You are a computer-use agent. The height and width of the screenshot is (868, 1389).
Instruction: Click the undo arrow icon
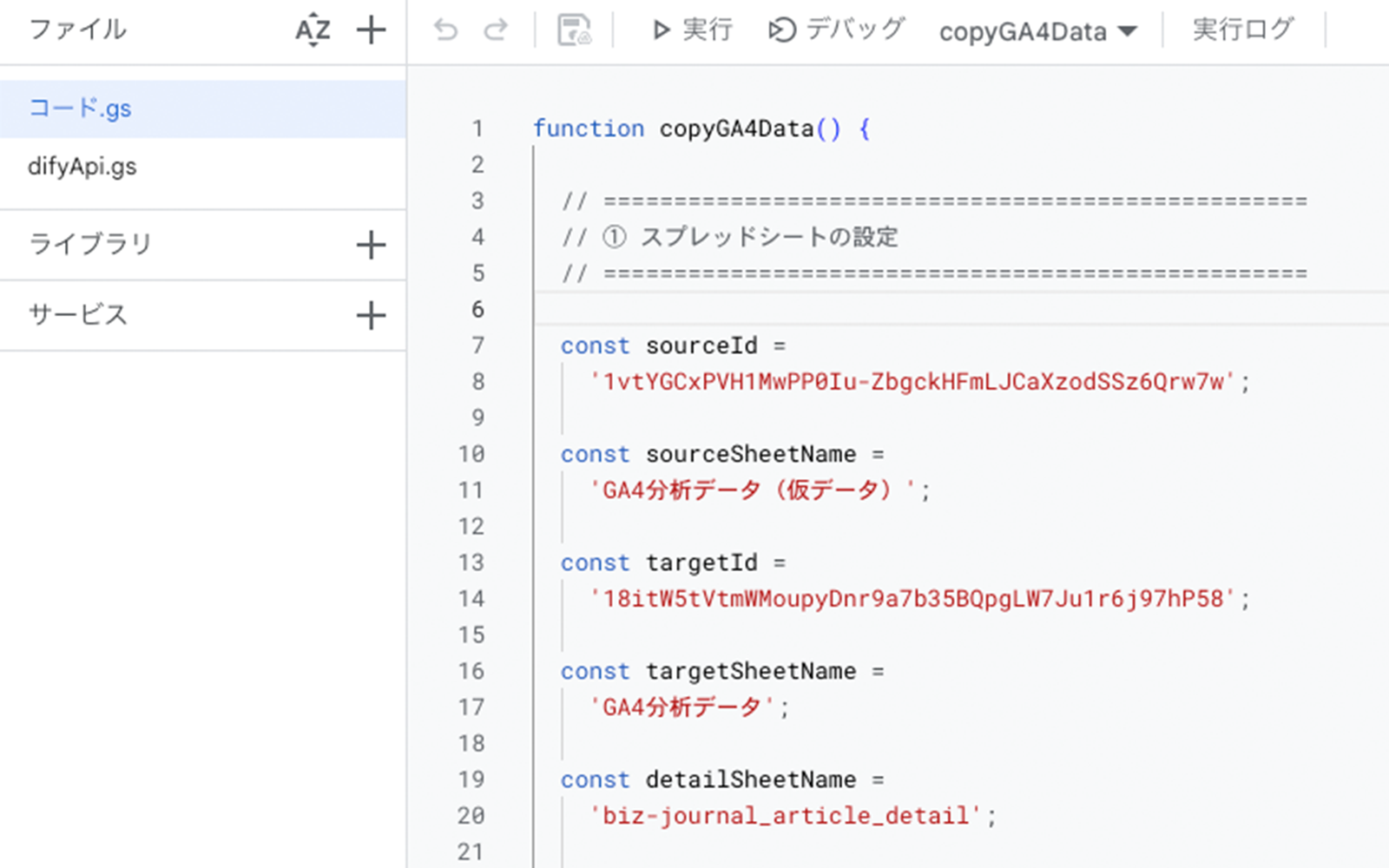click(445, 30)
